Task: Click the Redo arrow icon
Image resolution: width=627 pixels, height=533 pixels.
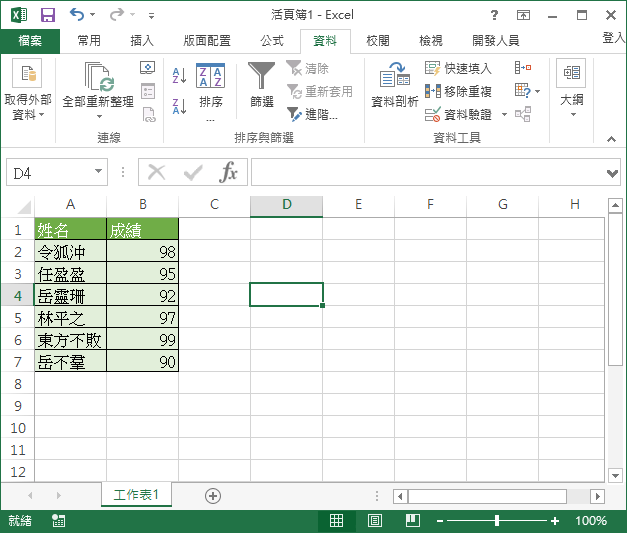Action: [x=117, y=15]
